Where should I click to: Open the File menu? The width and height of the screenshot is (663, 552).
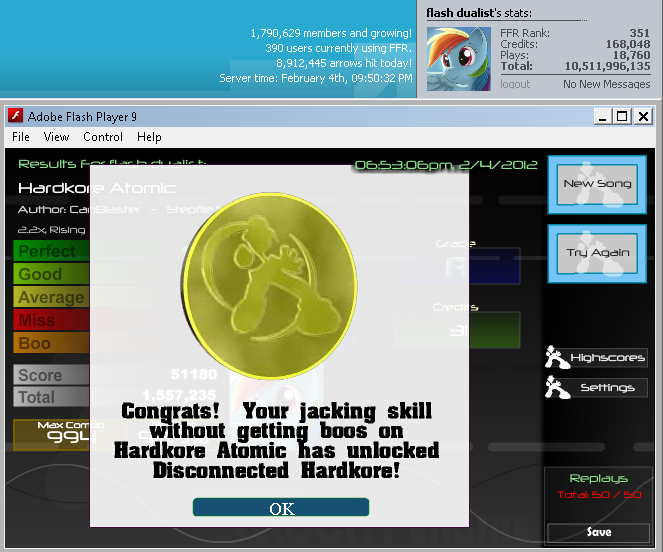tap(21, 137)
